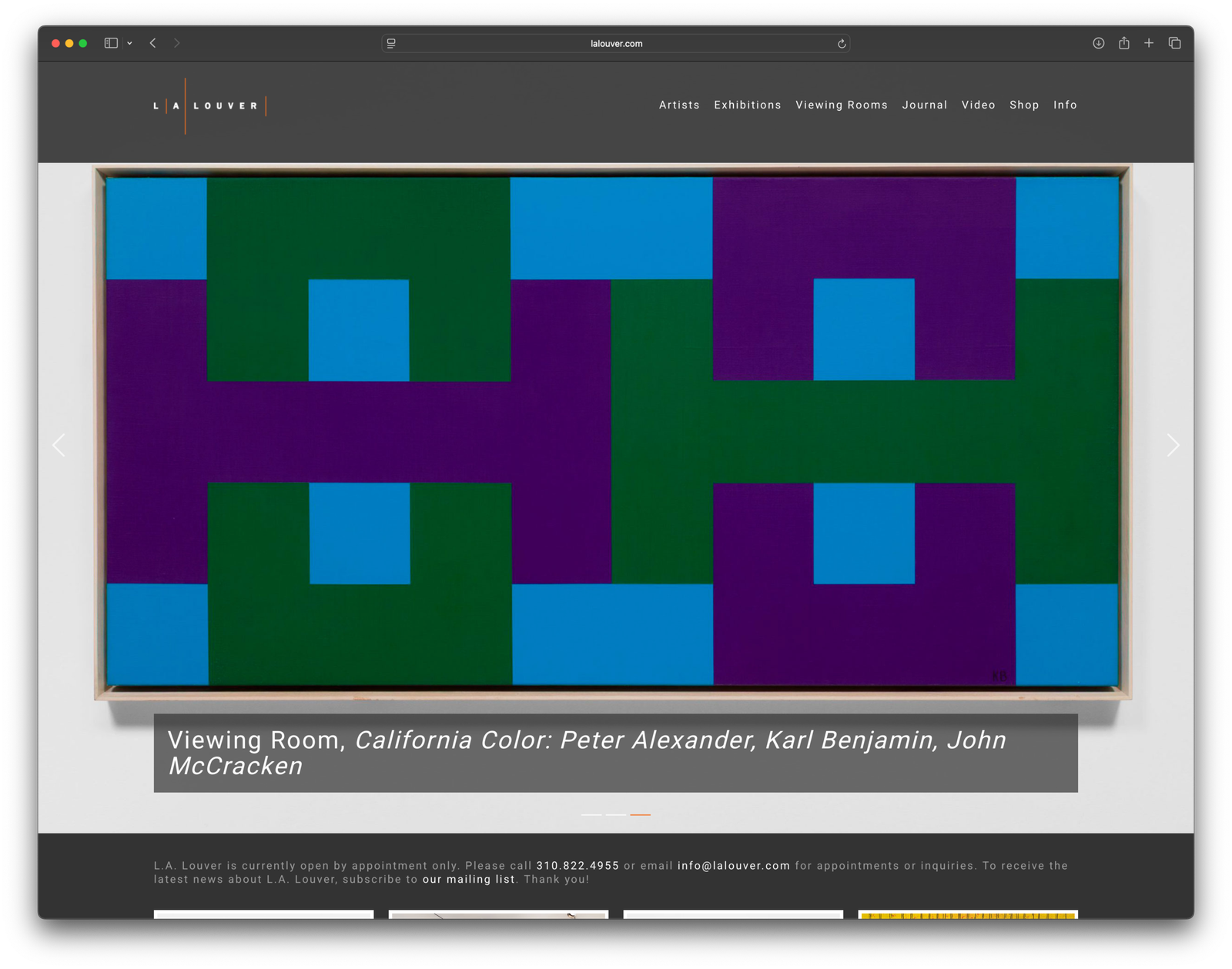Open the Info menu item
1232x969 pixels.
click(1065, 105)
